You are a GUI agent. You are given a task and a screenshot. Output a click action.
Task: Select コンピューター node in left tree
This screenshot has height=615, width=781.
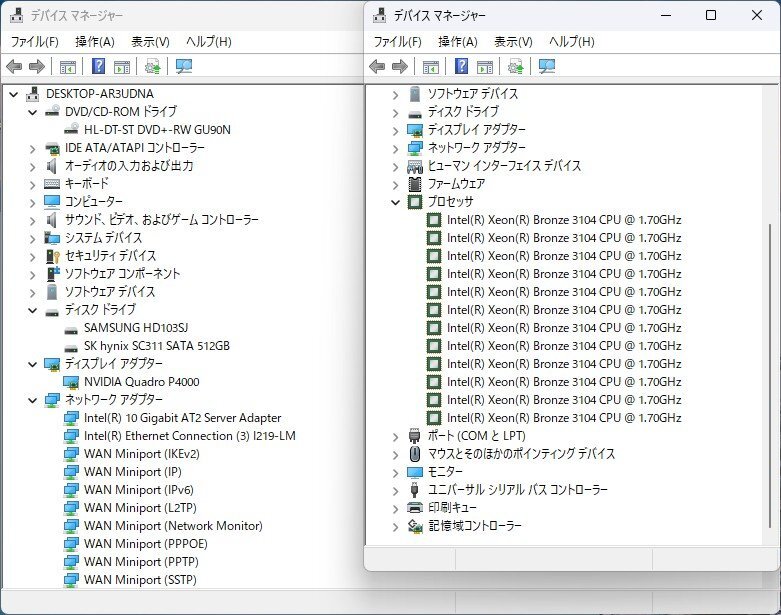coord(94,202)
